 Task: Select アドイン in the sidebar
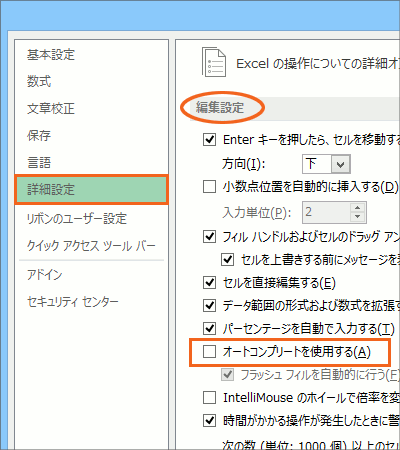point(44,275)
